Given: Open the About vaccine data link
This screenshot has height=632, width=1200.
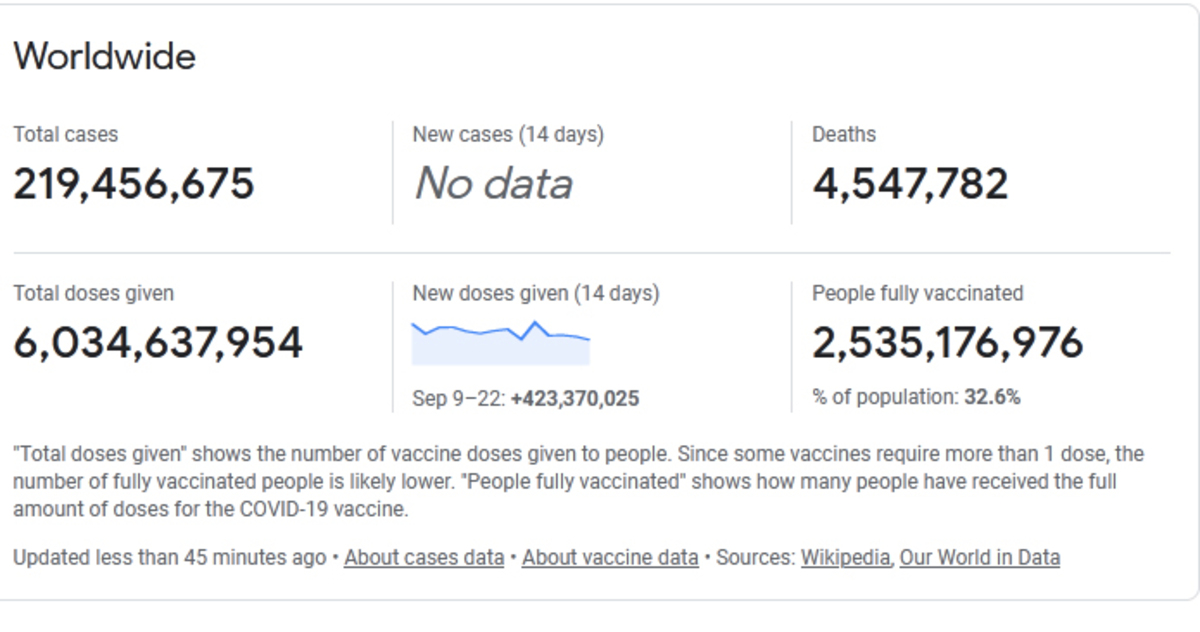Looking at the screenshot, I should (610, 558).
